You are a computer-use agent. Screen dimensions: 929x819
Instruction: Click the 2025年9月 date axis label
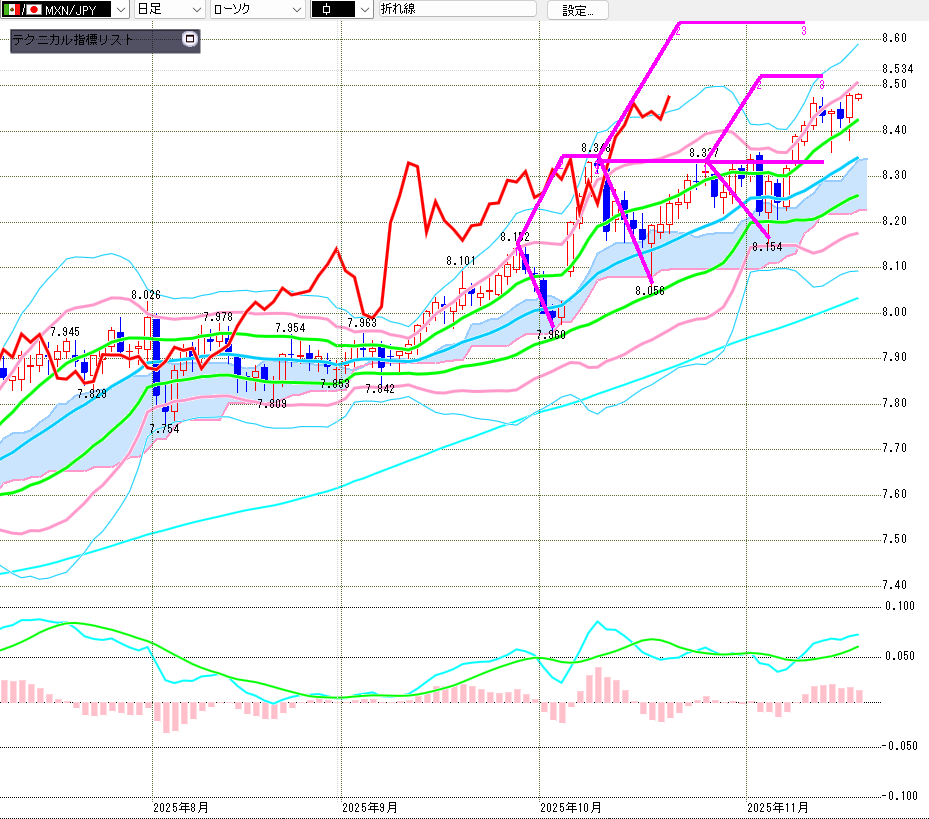[x=370, y=806]
